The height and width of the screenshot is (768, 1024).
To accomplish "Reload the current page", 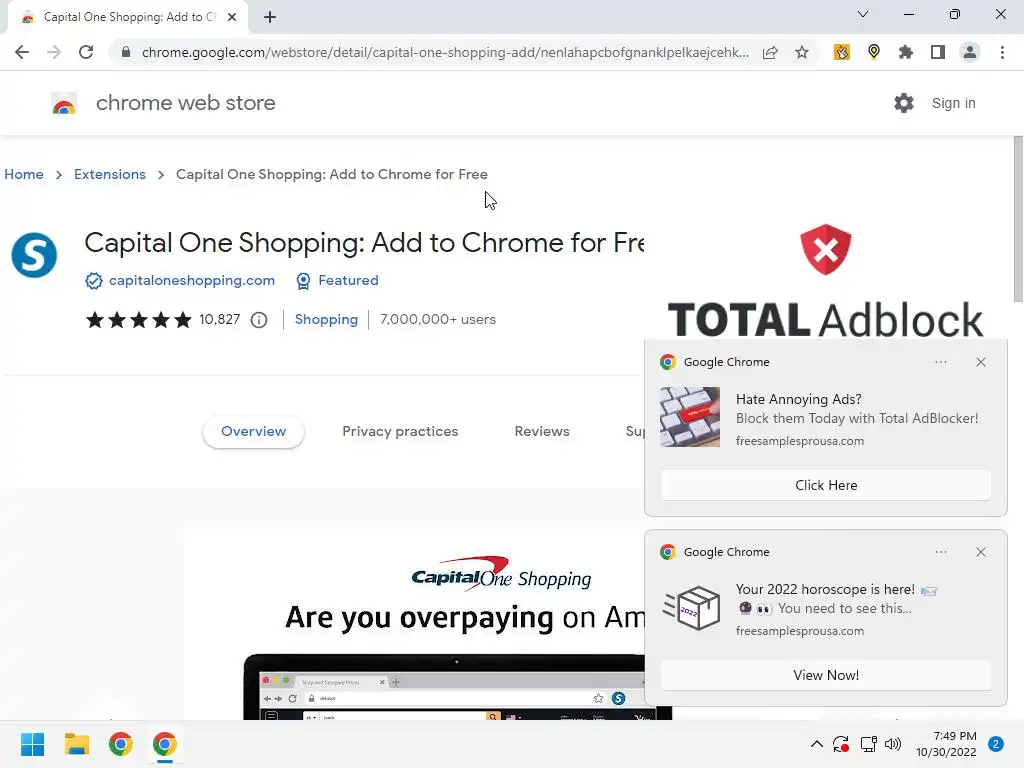I will 86,52.
